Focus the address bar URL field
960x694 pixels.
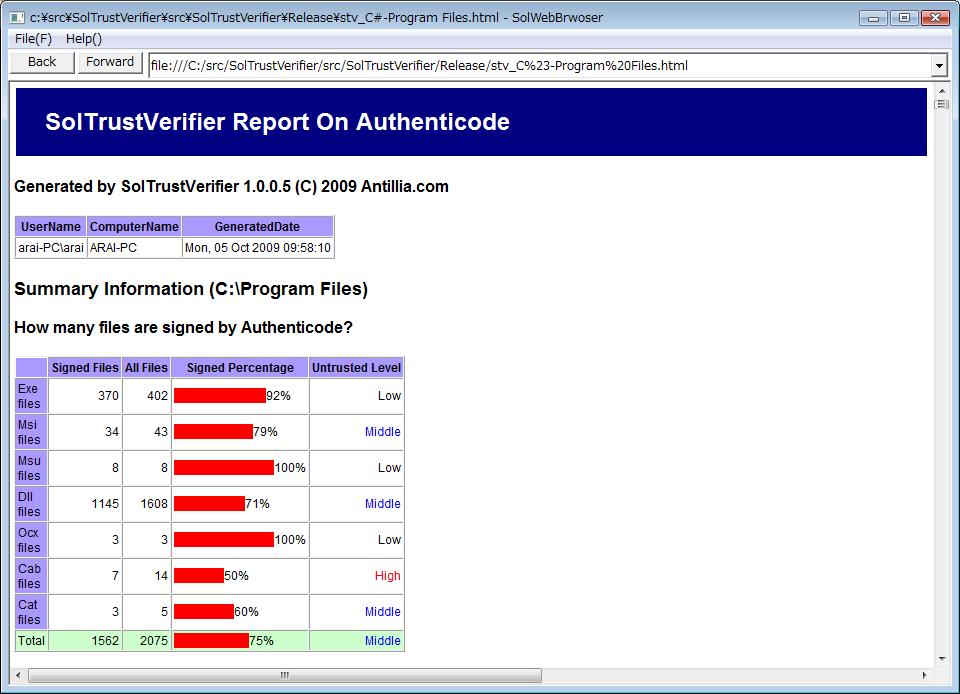tap(540, 65)
